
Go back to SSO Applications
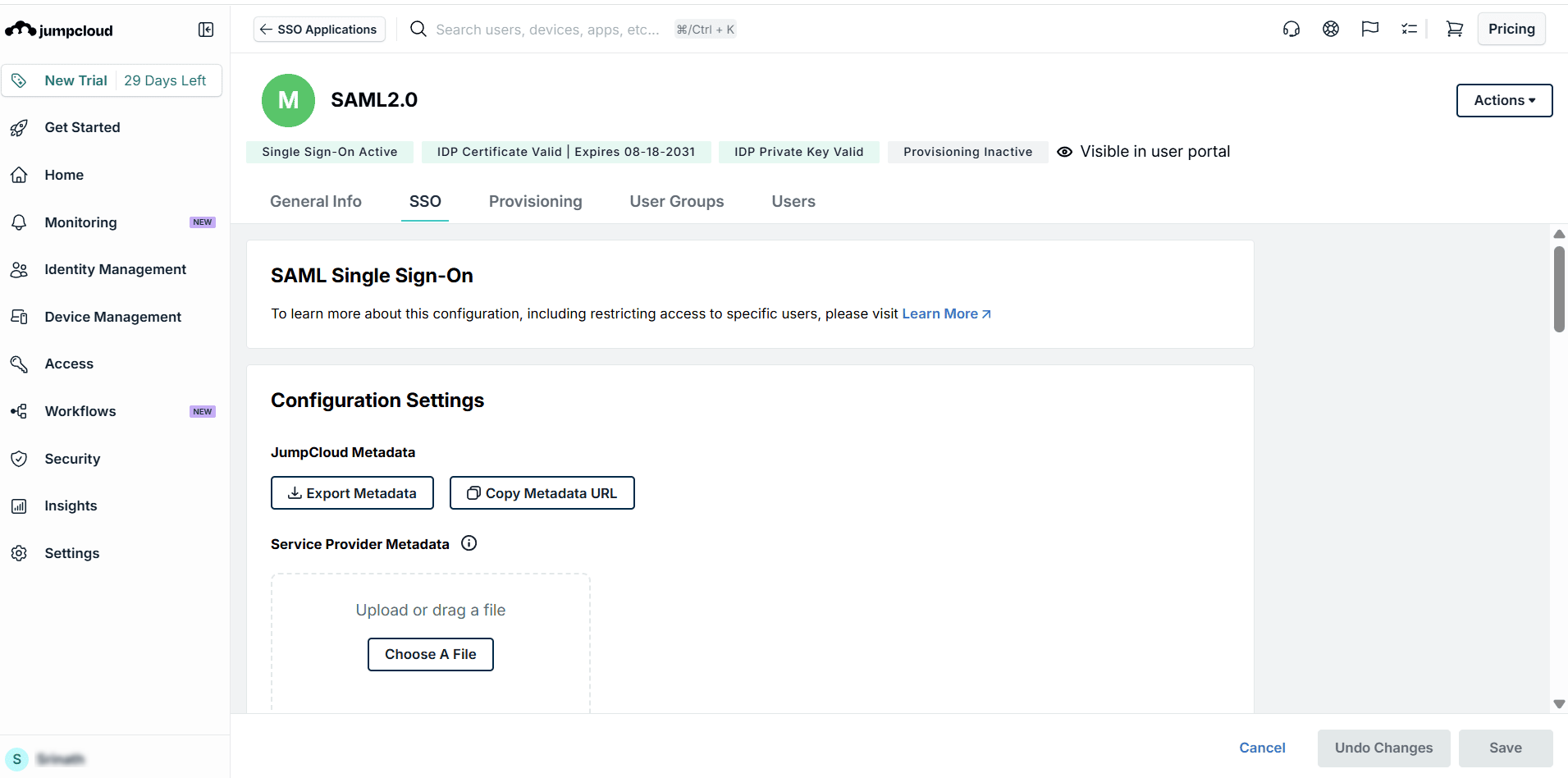coord(319,30)
